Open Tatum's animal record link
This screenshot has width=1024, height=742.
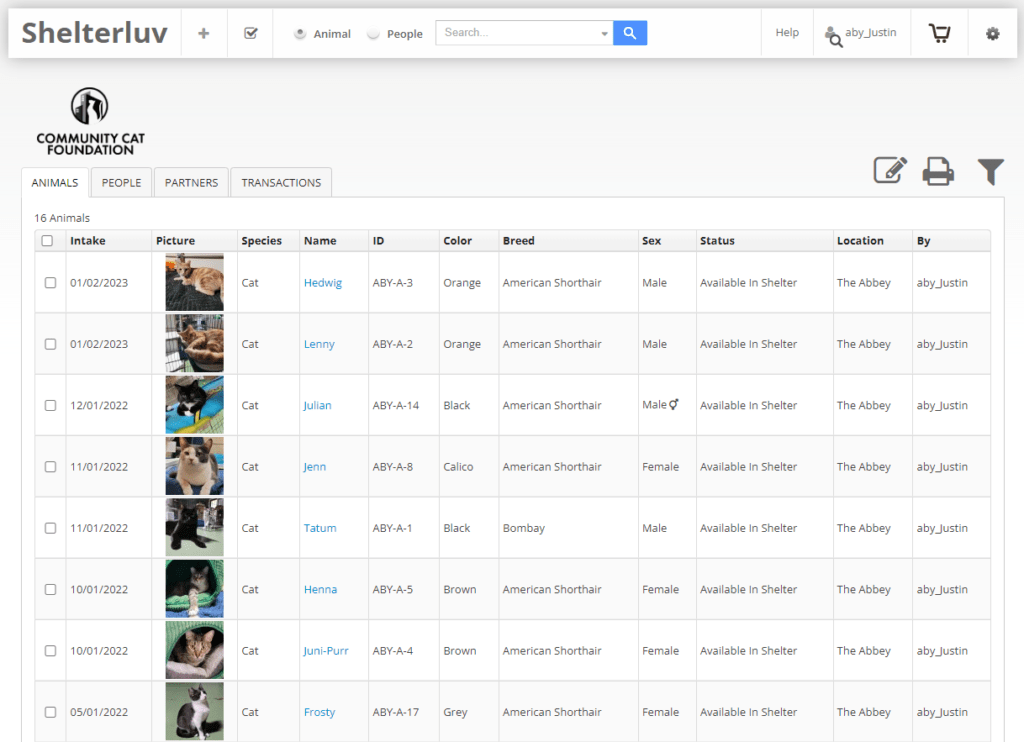pos(320,528)
